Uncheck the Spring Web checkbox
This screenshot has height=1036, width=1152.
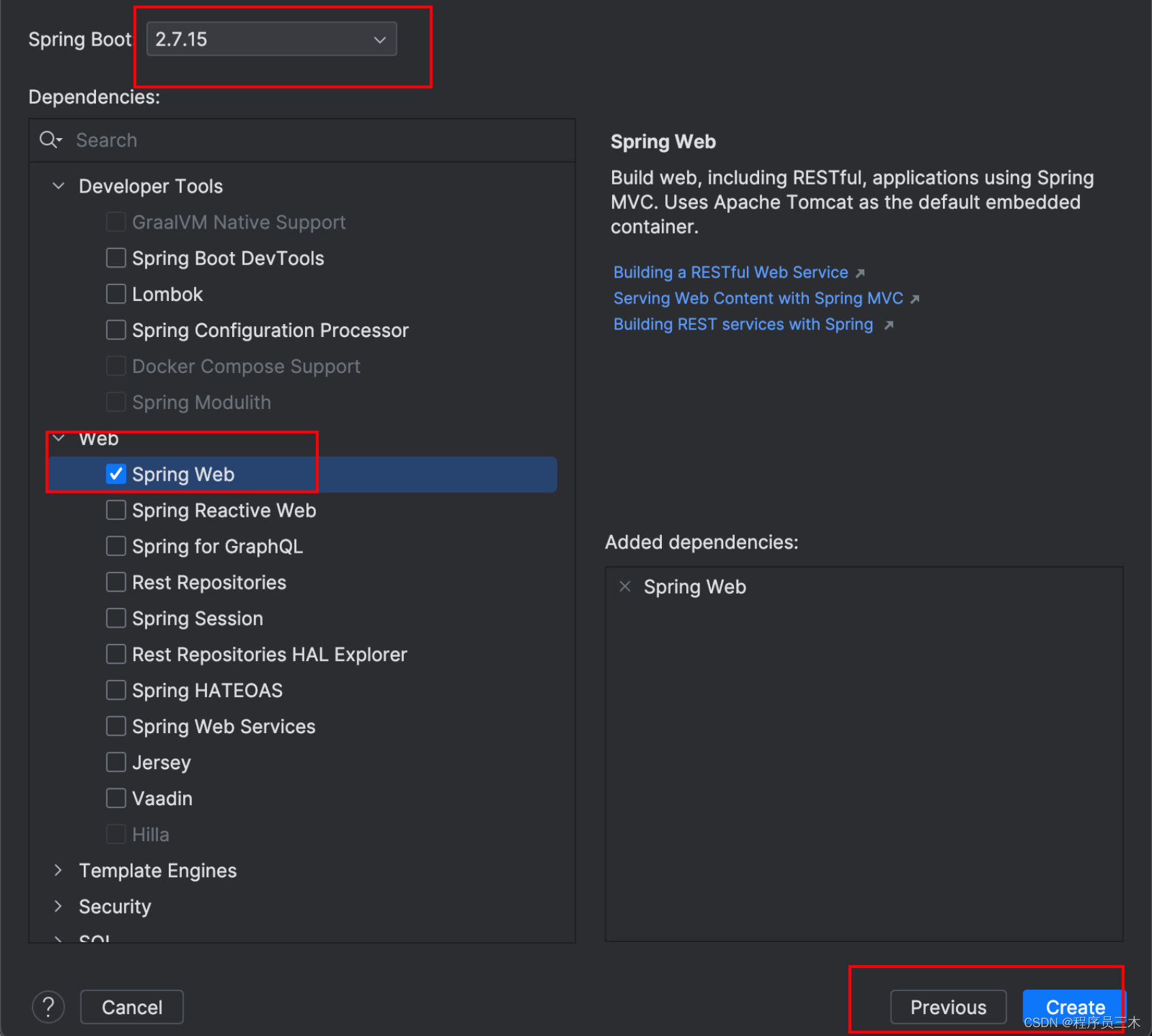[116, 474]
